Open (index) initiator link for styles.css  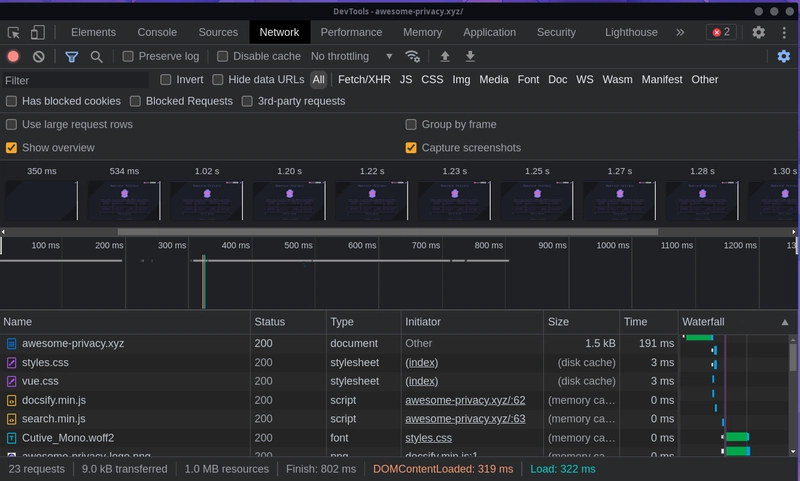421,363
